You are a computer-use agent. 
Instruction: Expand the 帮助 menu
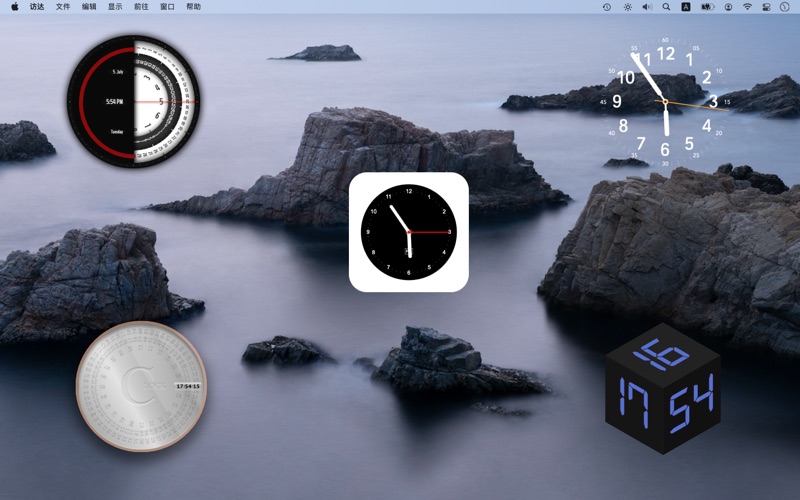click(x=193, y=7)
